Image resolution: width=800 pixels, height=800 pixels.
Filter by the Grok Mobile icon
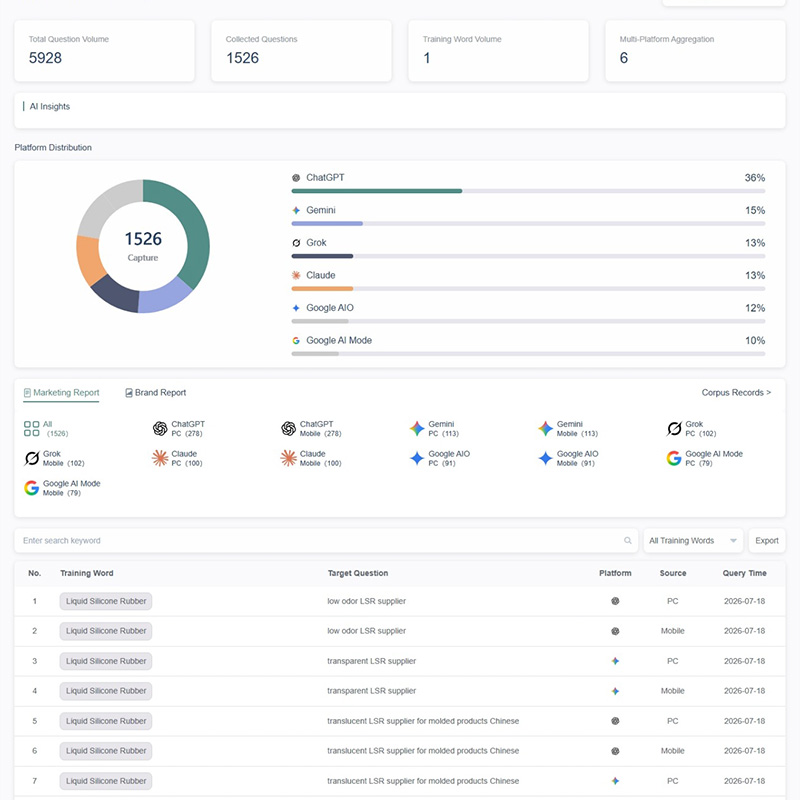32,458
